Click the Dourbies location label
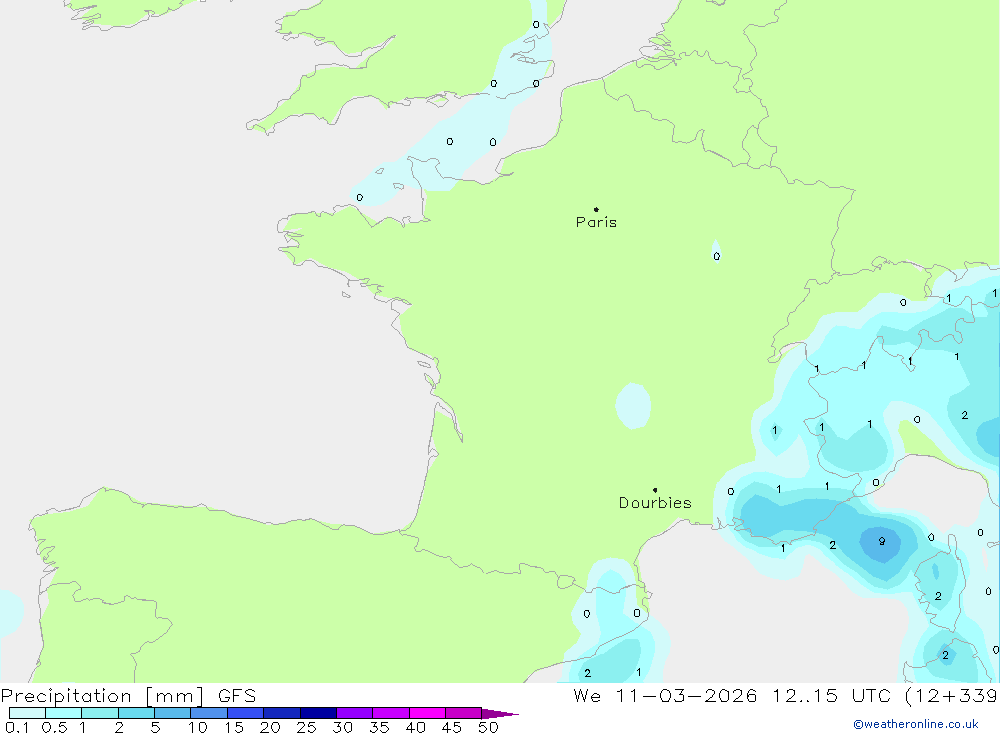This screenshot has height=733, width=1000. (655, 503)
